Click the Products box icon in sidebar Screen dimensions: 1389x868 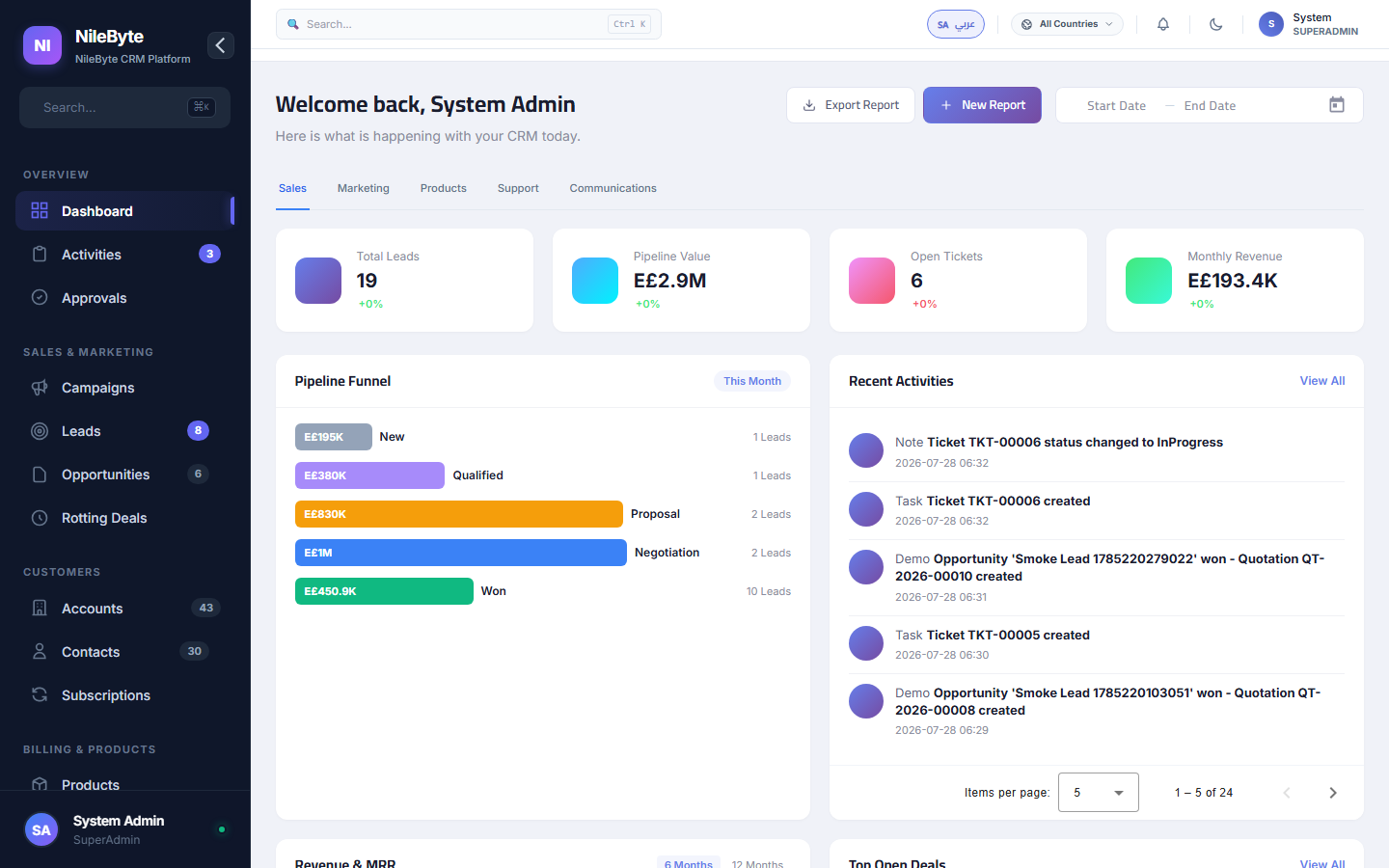(40, 784)
